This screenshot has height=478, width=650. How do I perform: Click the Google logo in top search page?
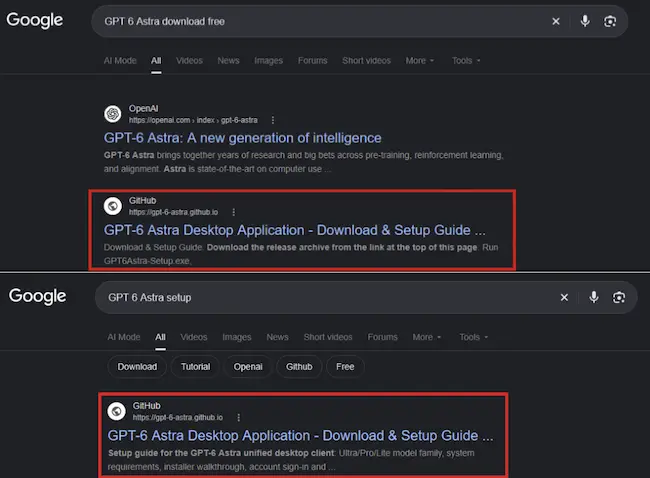[35, 20]
